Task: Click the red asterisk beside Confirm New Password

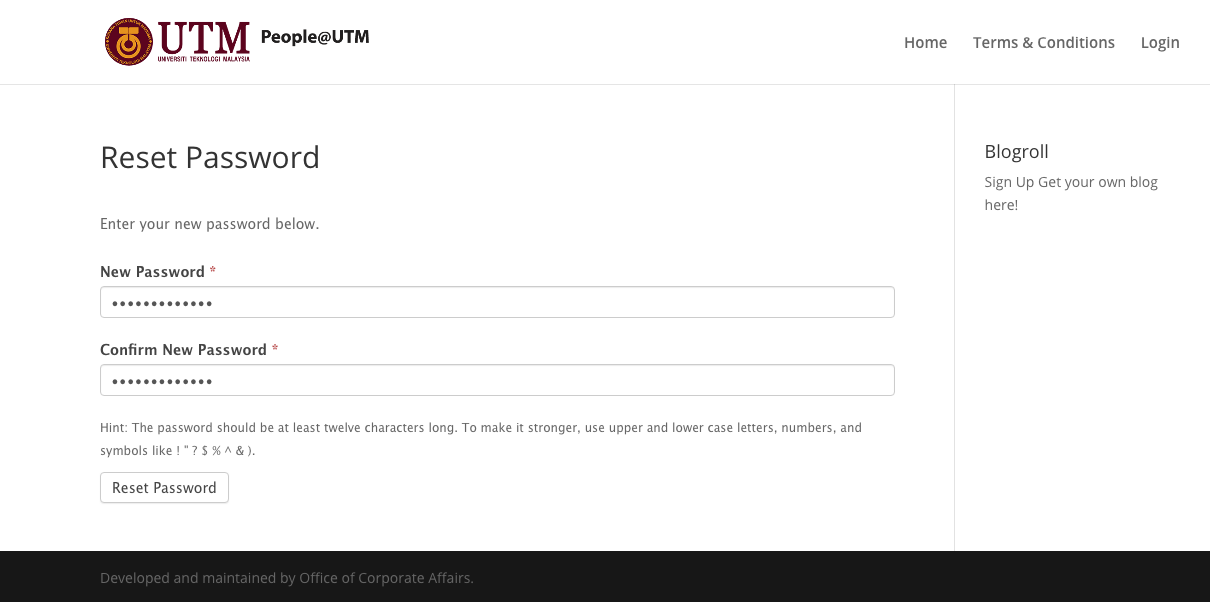Action: pyautogui.click(x=275, y=348)
